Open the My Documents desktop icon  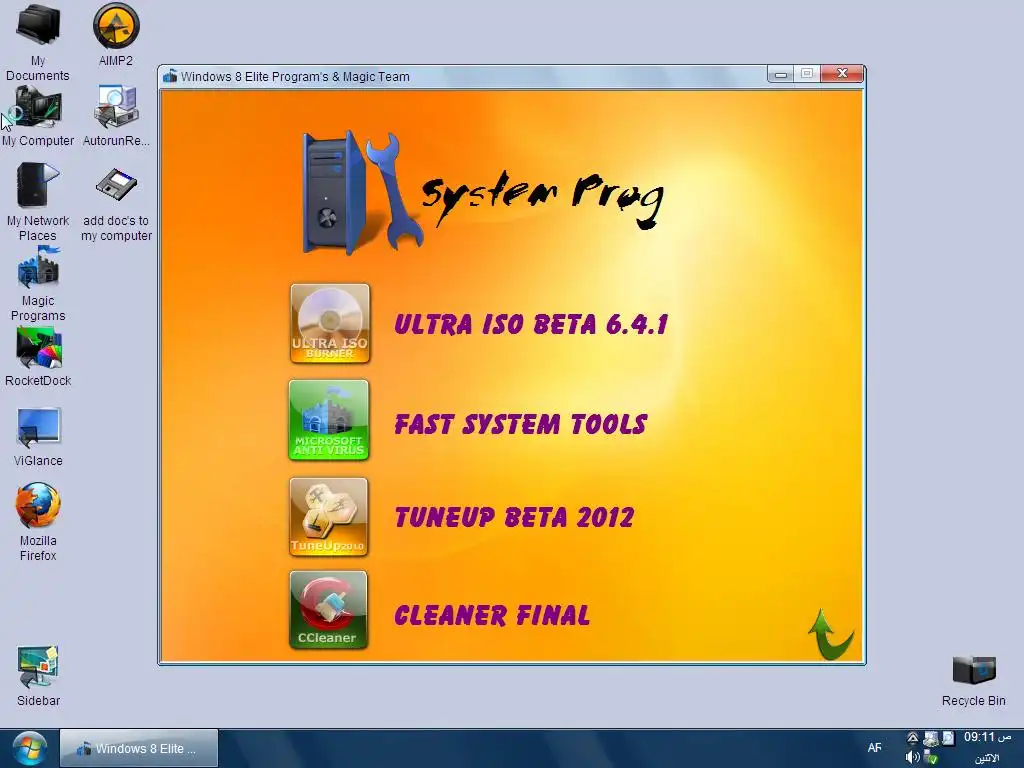tap(38, 42)
